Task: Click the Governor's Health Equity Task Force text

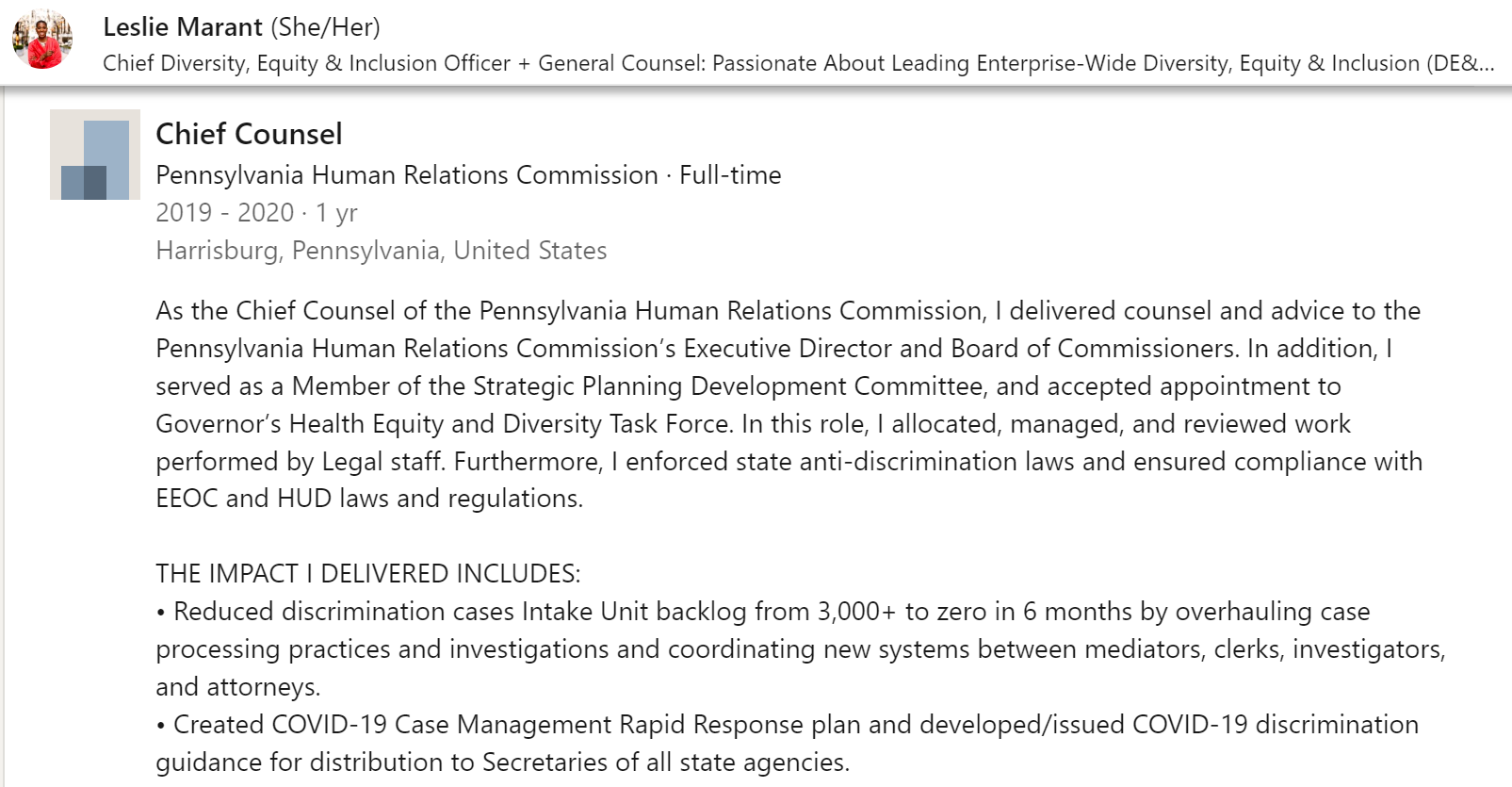Action: [443, 424]
